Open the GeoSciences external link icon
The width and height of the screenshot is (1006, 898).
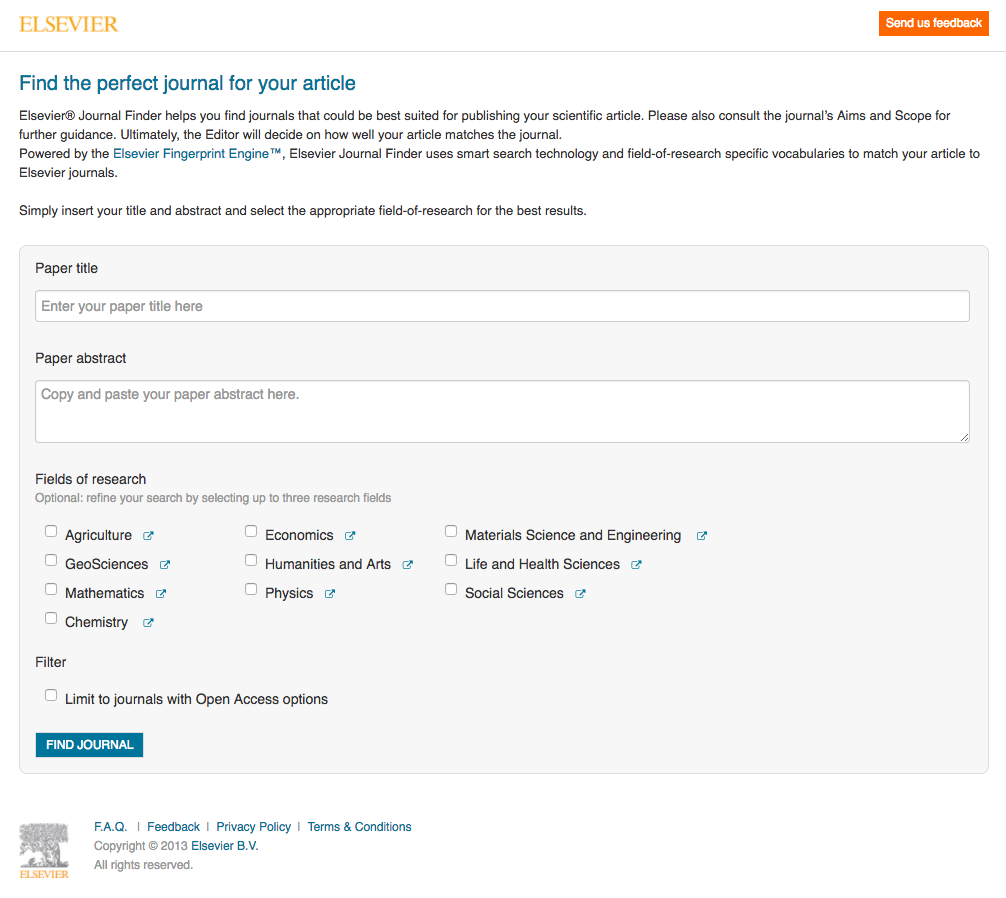165,565
